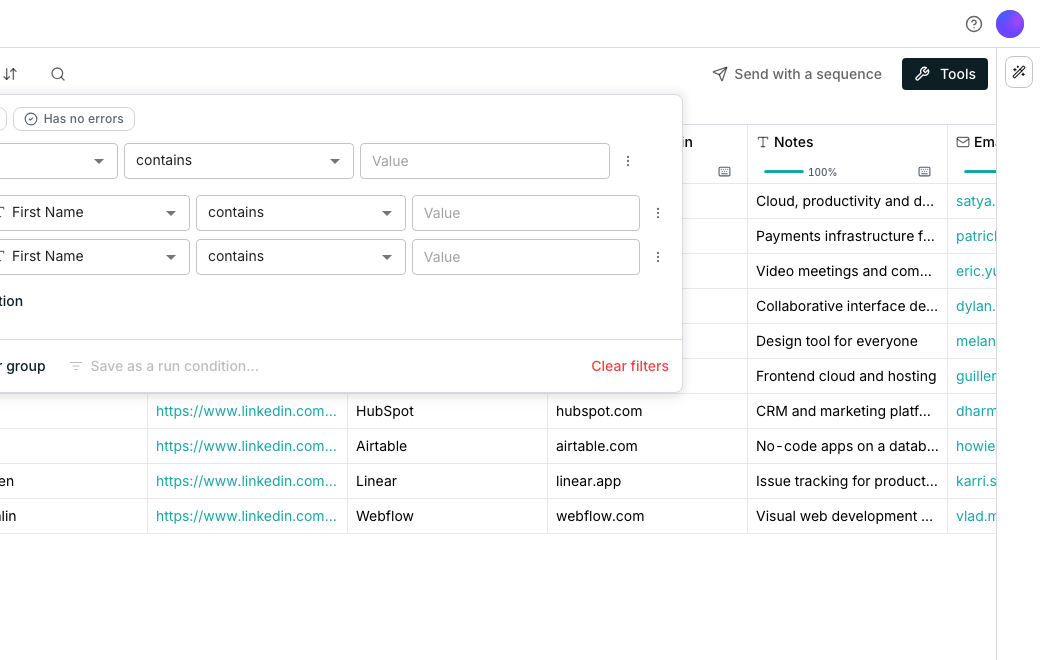Toggle the Has no errors filter chip
The image size is (1040, 660).
(74, 119)
